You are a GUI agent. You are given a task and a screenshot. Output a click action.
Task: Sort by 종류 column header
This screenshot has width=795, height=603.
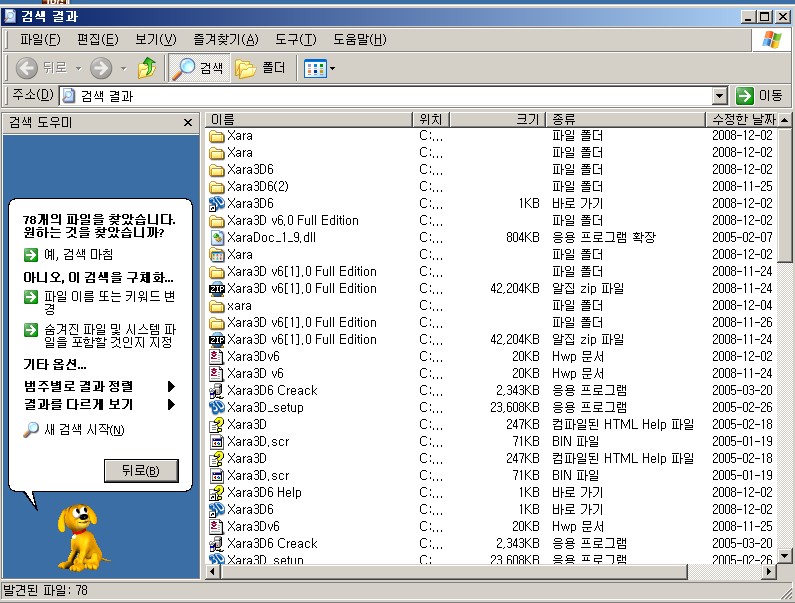pos(626,119)
